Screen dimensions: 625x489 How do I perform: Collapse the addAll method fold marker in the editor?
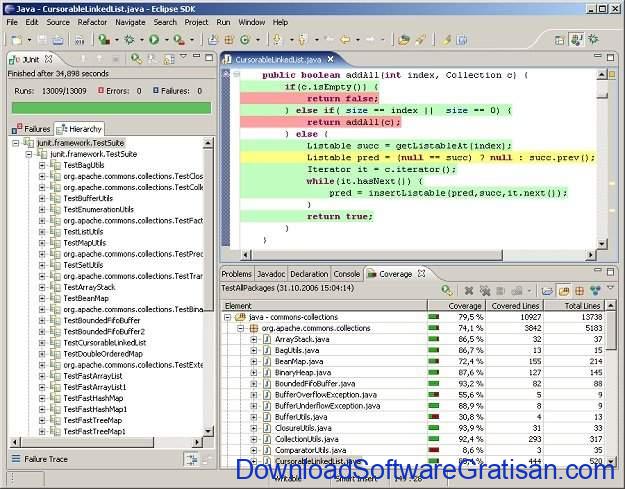[237, 75]
